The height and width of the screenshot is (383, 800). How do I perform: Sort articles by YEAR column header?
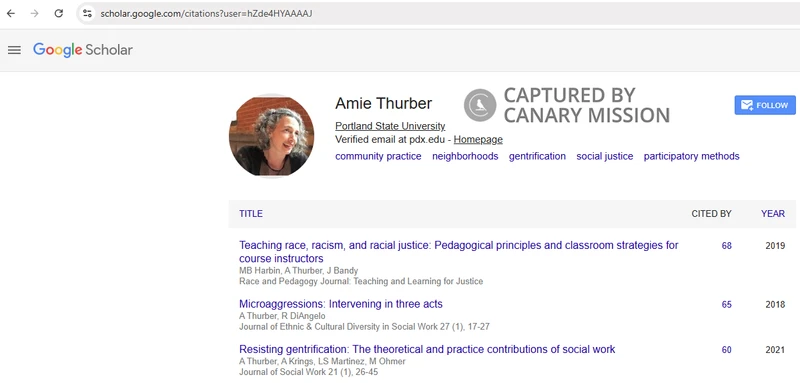pos(773,214)
